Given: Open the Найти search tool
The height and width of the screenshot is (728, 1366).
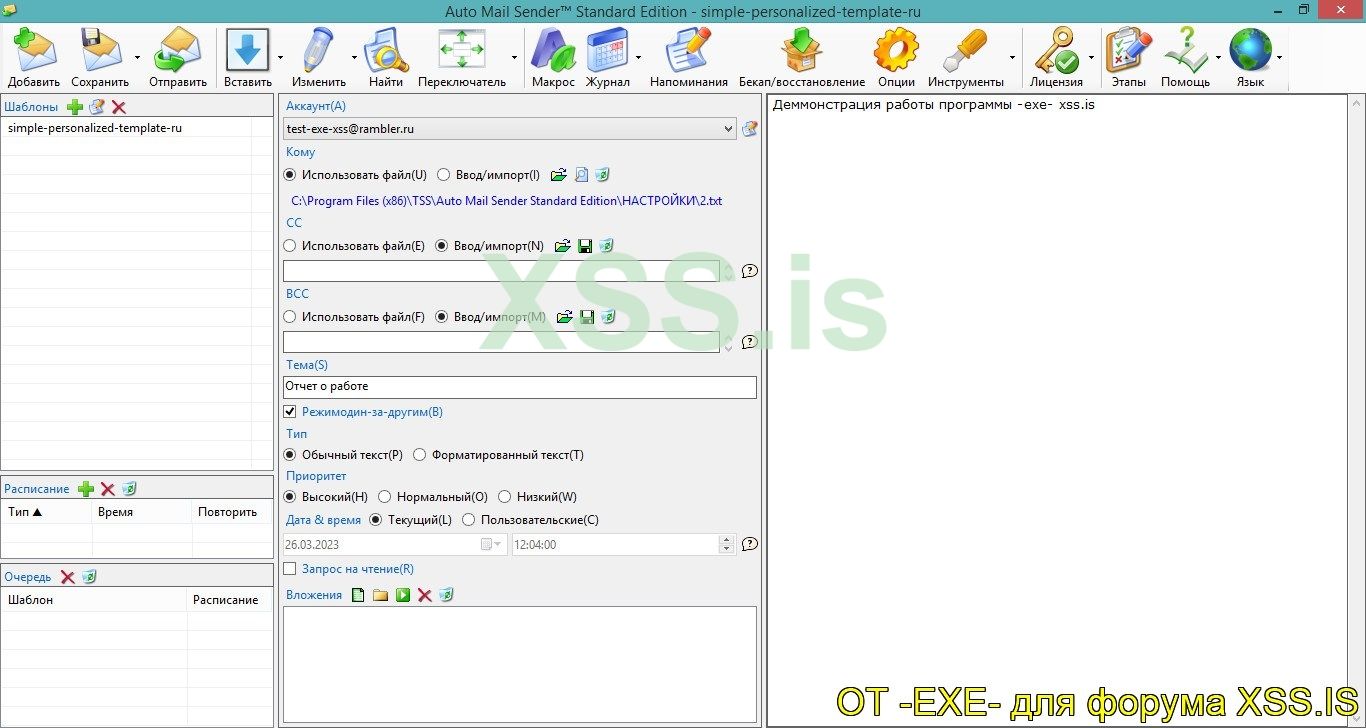Looking at the screenshot, I should pyautogui.click(x=385, y=49).
